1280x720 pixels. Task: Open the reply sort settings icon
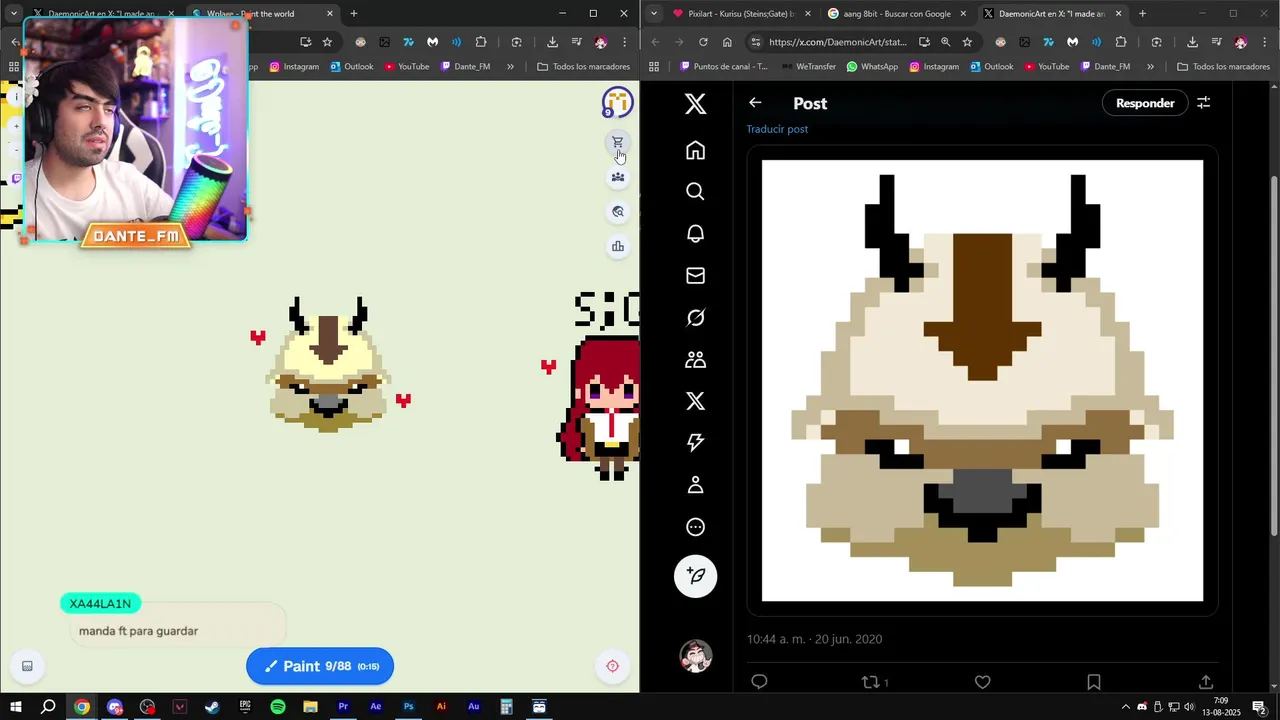[x=1204, y=103]
